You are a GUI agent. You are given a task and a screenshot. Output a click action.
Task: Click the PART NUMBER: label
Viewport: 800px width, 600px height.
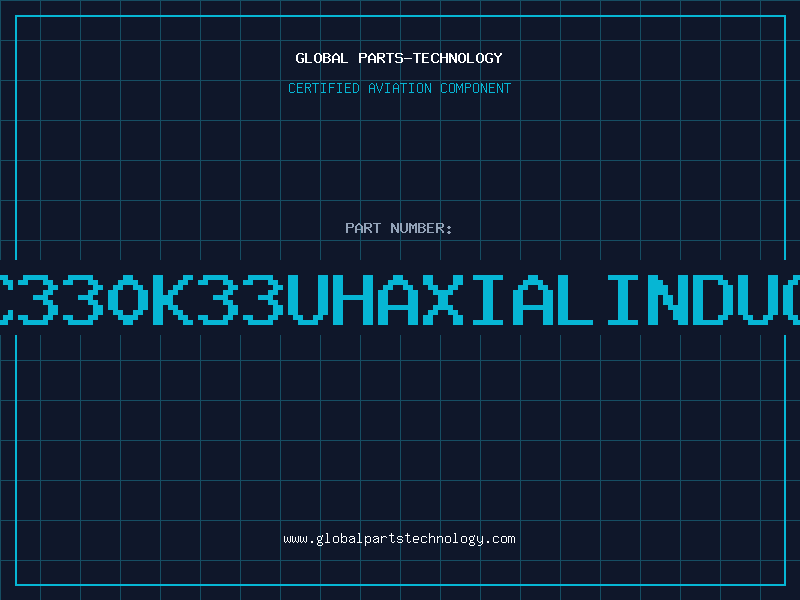pyautogui.click(x=399, y=228)
